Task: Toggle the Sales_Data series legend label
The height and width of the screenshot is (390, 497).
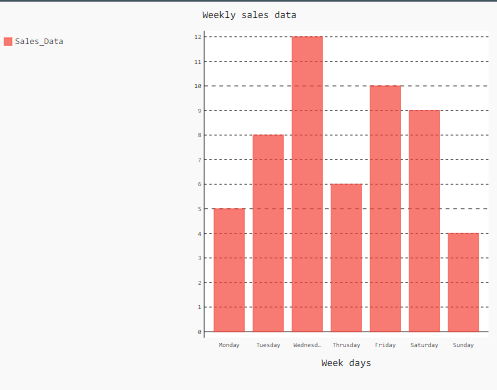Action: pyautogui.click(x=39, y=41)
